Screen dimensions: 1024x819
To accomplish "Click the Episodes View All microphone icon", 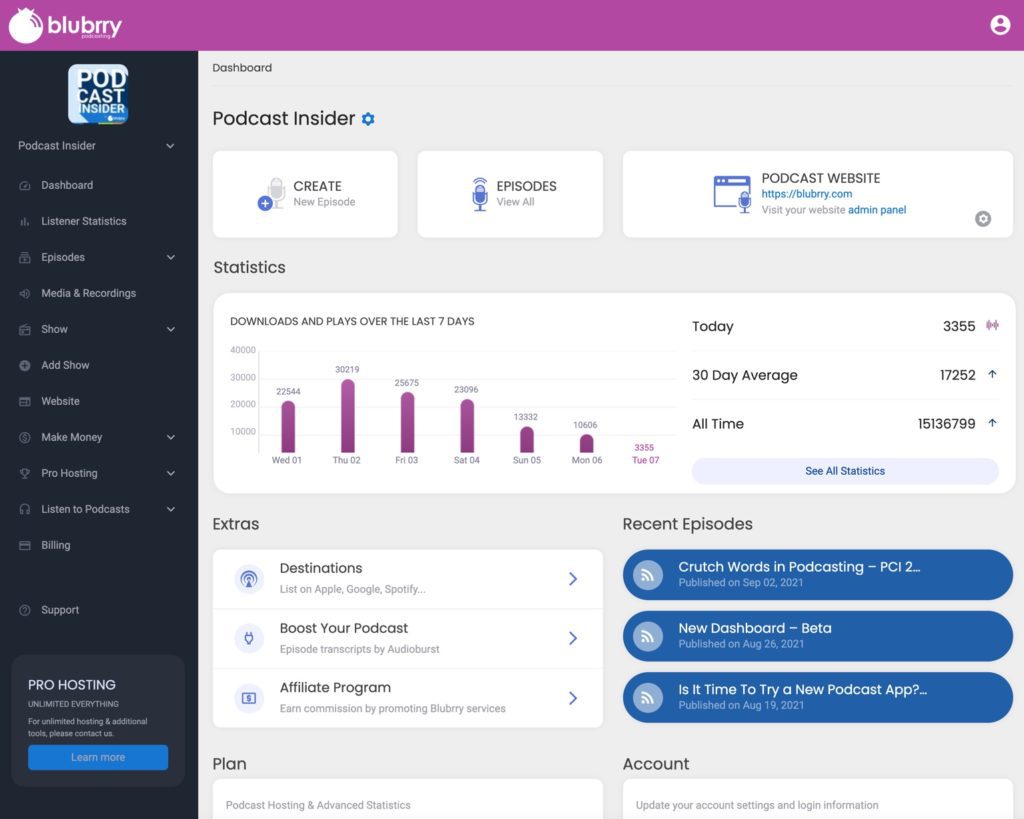I will click(480, 194).
